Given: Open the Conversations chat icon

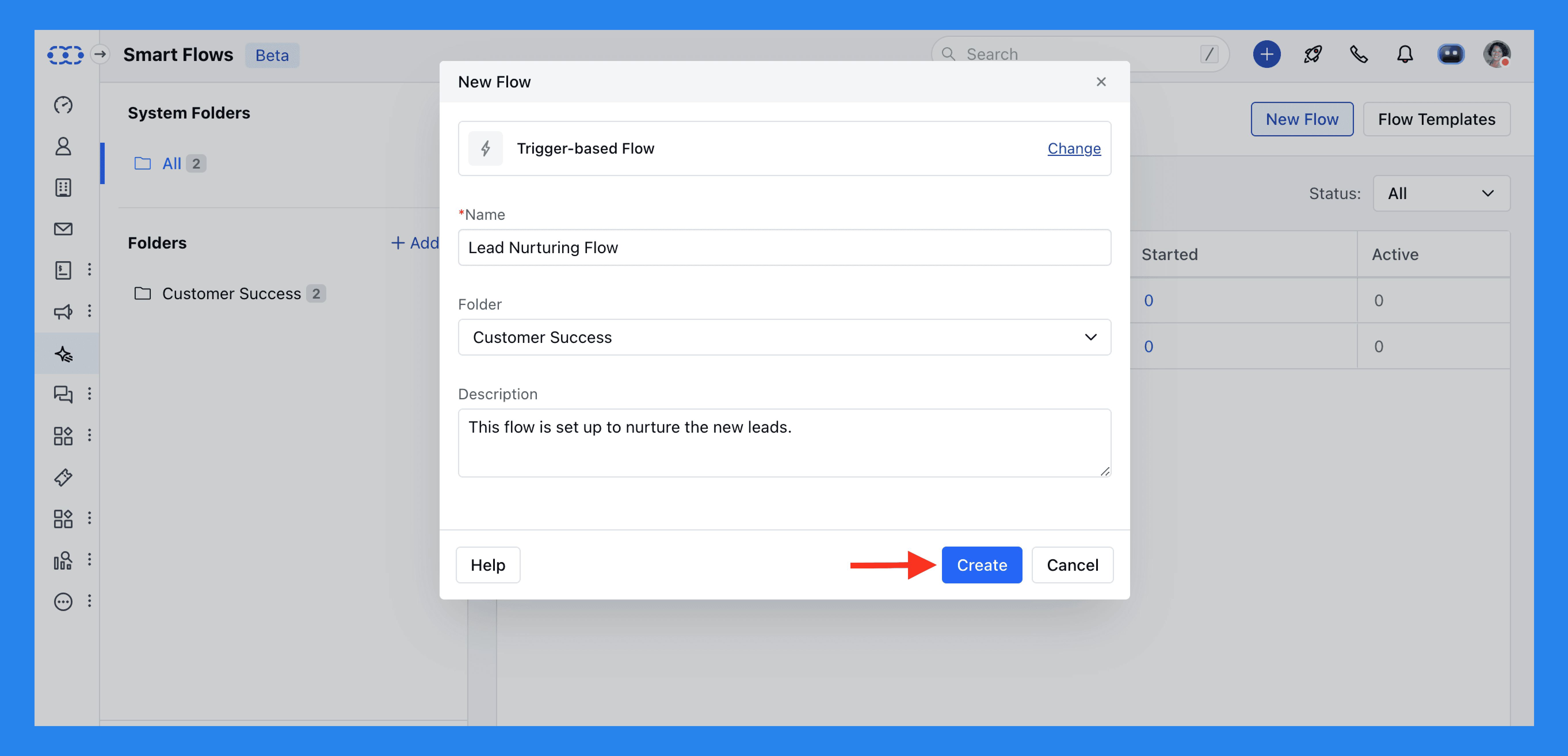Looking at the screenshot, I should [x=63, y=394].
